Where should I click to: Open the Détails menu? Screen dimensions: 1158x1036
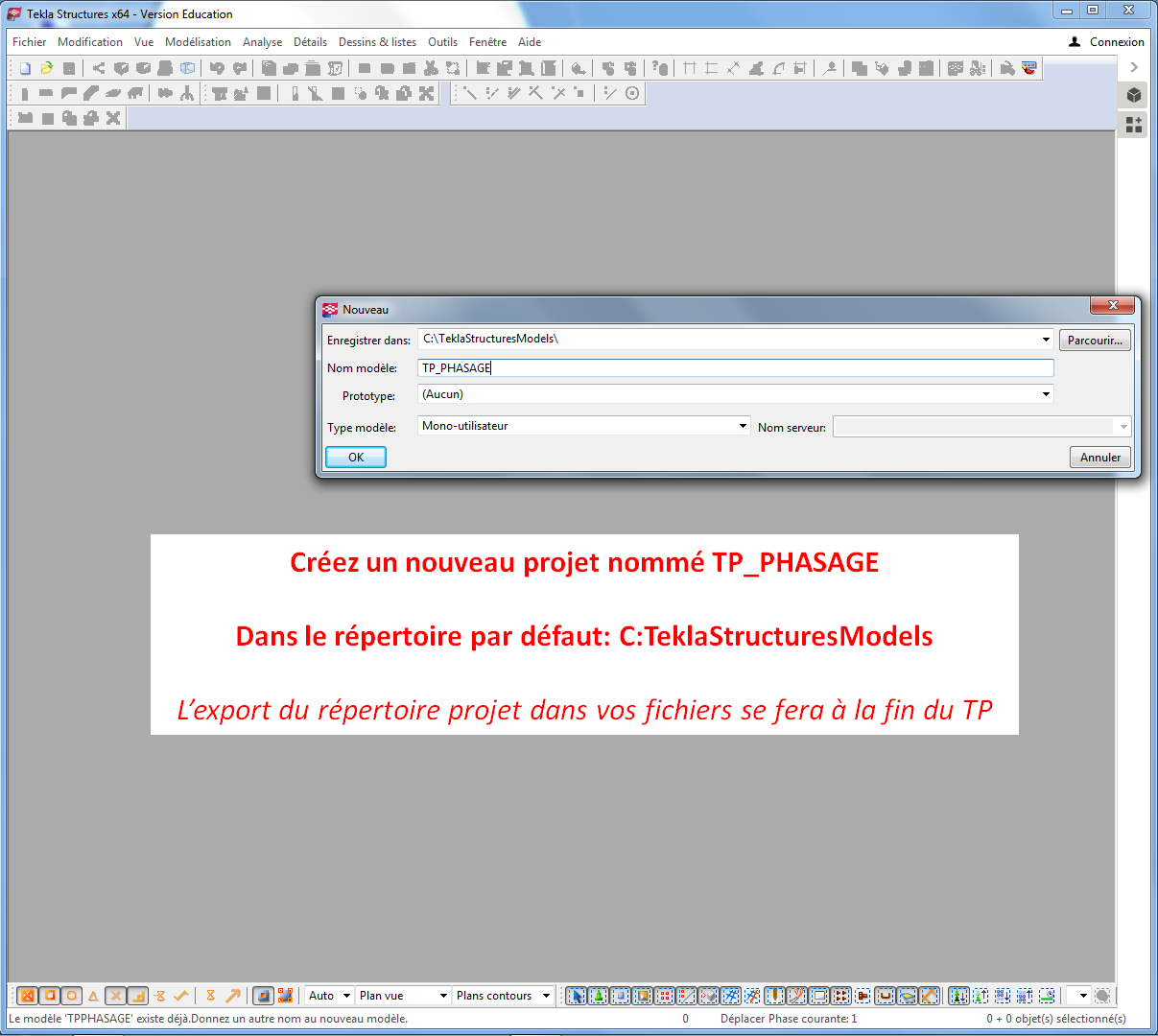310,42
